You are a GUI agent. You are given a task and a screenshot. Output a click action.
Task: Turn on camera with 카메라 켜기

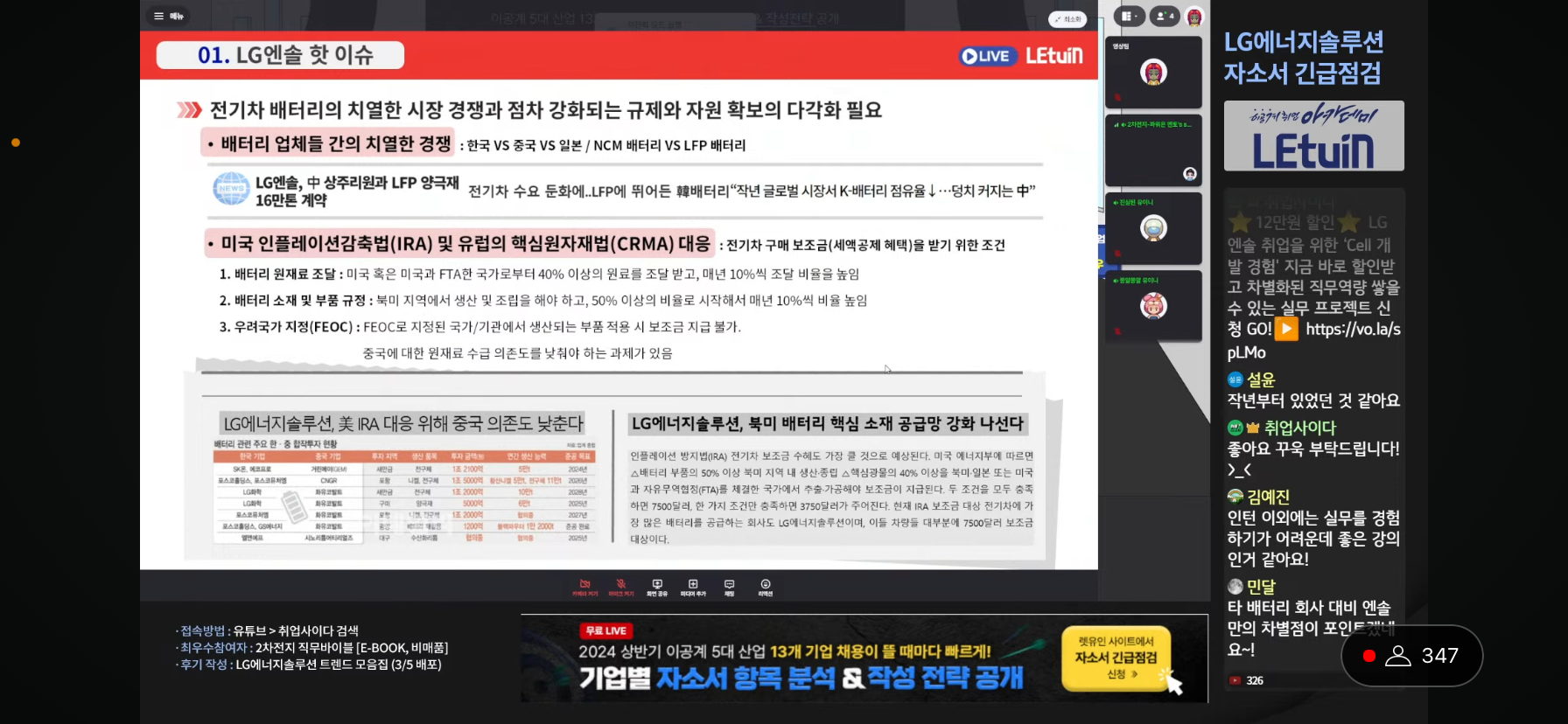[584, 587]
